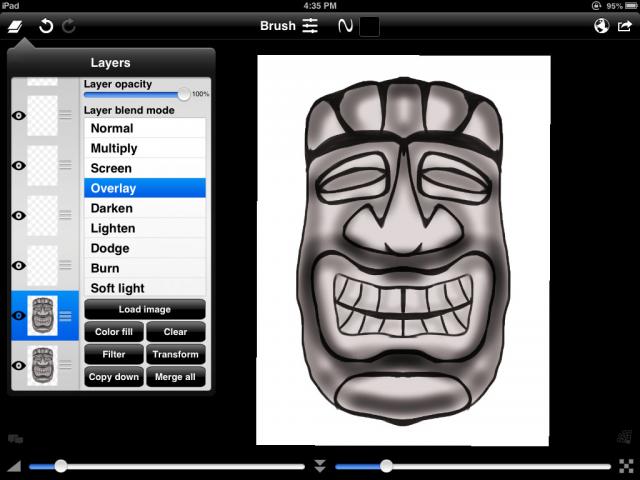Open brush settings sliders icon
Image resolution: width=640 pixels, height=480 pixels.
310,26
